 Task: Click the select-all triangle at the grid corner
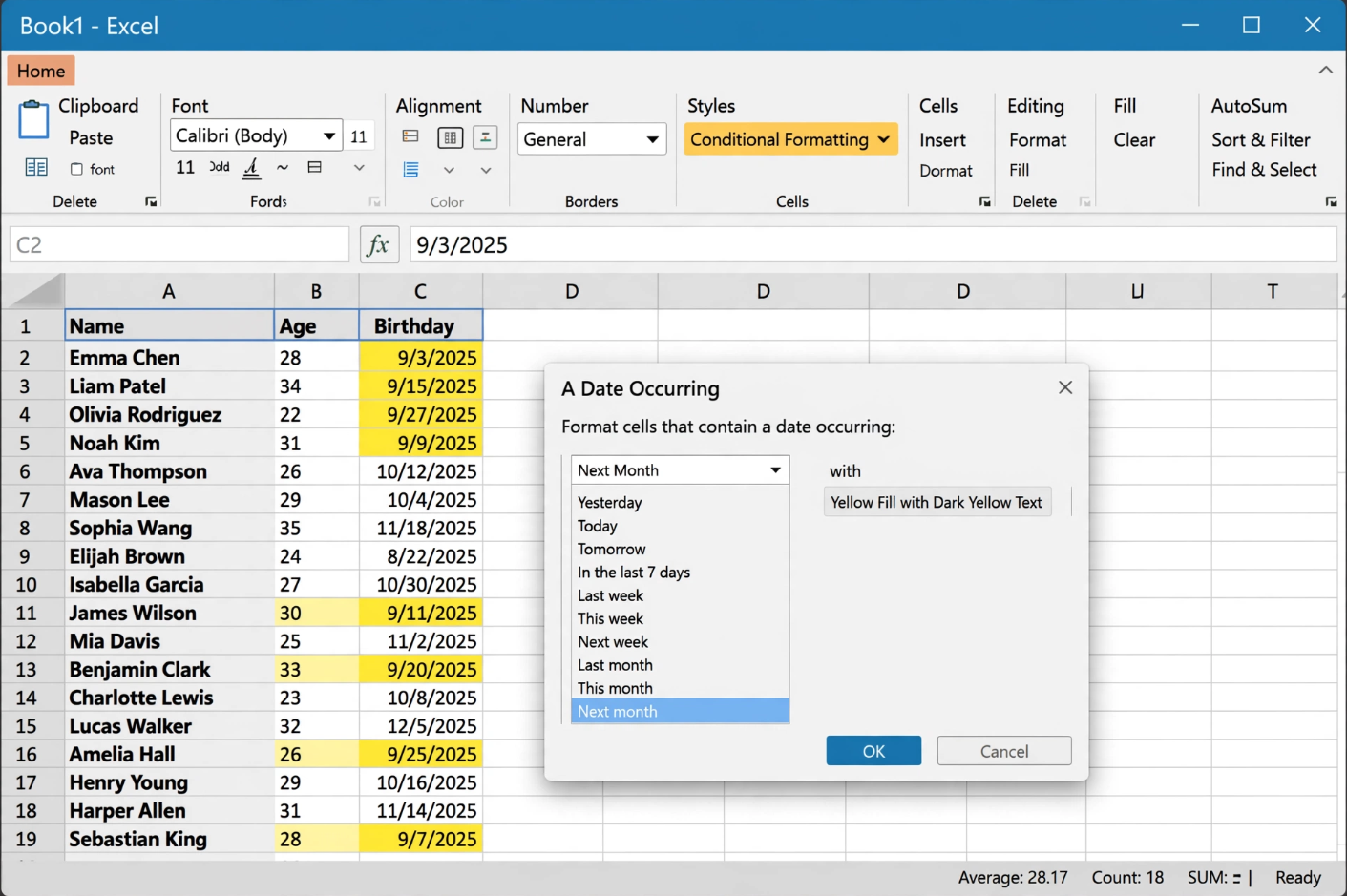tap(33, 291)
